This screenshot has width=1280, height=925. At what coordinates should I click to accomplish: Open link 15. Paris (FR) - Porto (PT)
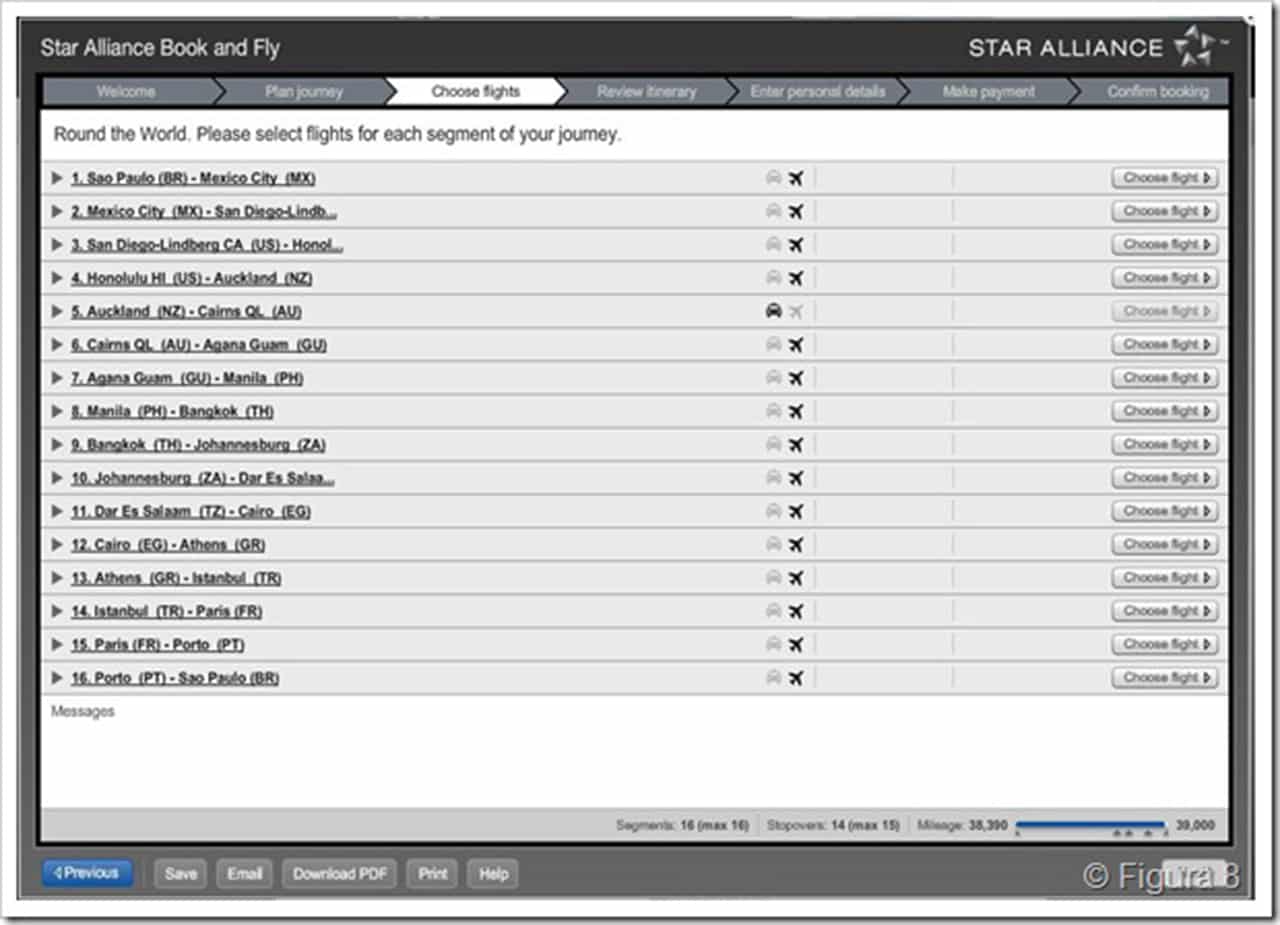pyautogui.click(x=158, y=645)
